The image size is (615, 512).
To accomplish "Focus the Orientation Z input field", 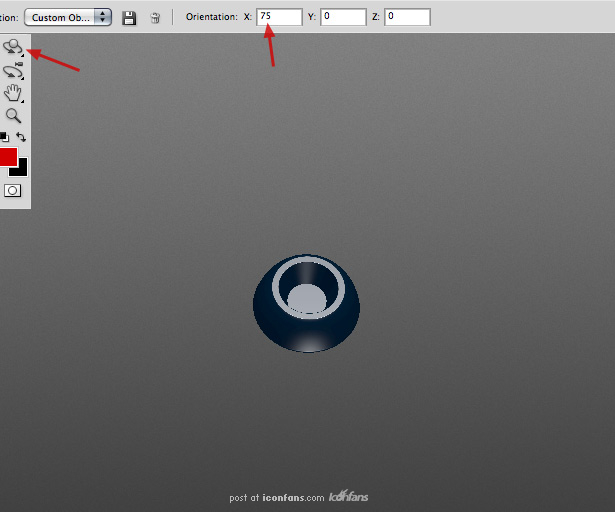I will click(x=407, y=17).
